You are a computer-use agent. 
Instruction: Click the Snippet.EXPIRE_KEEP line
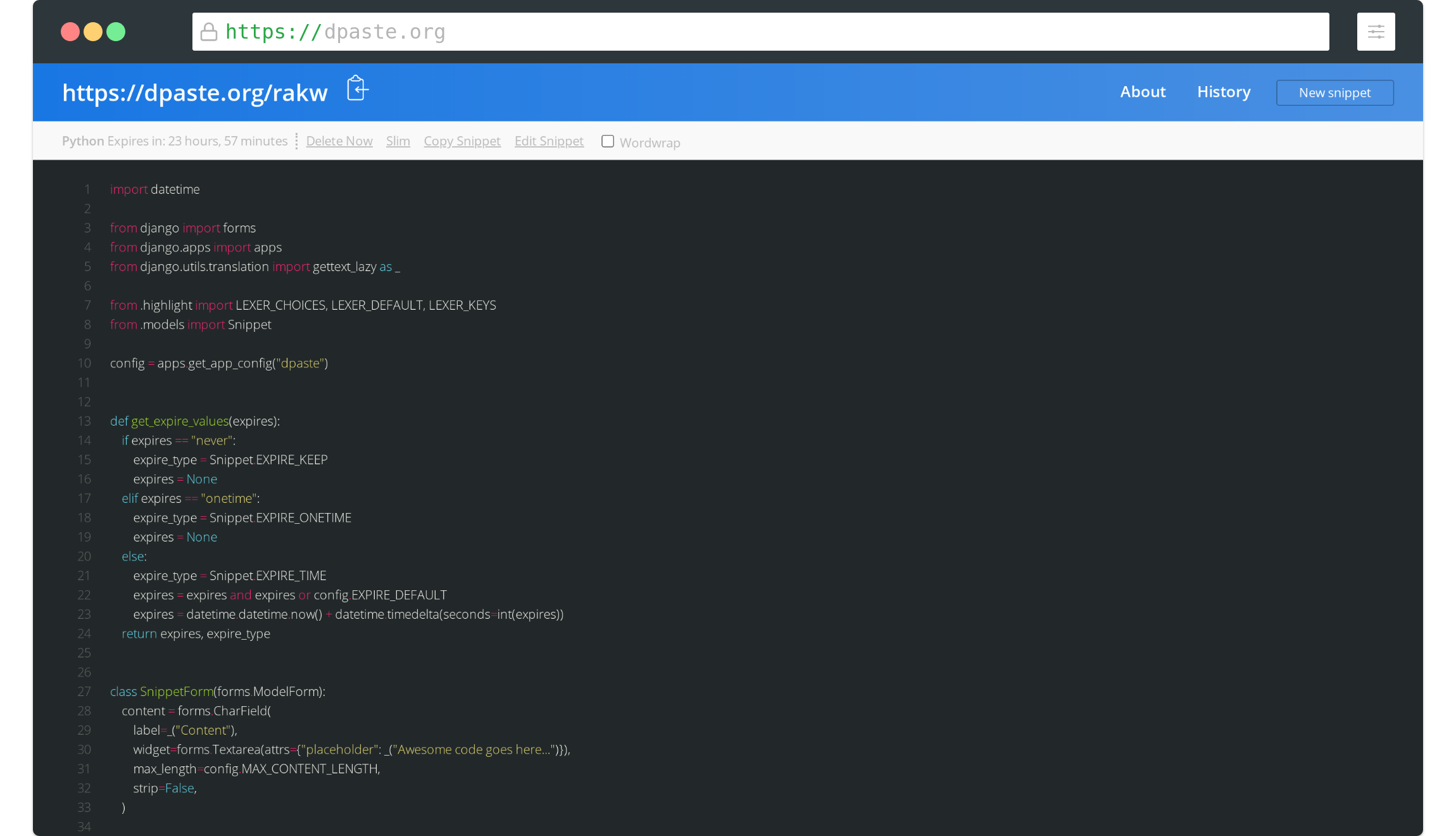[x=230, y=460]
